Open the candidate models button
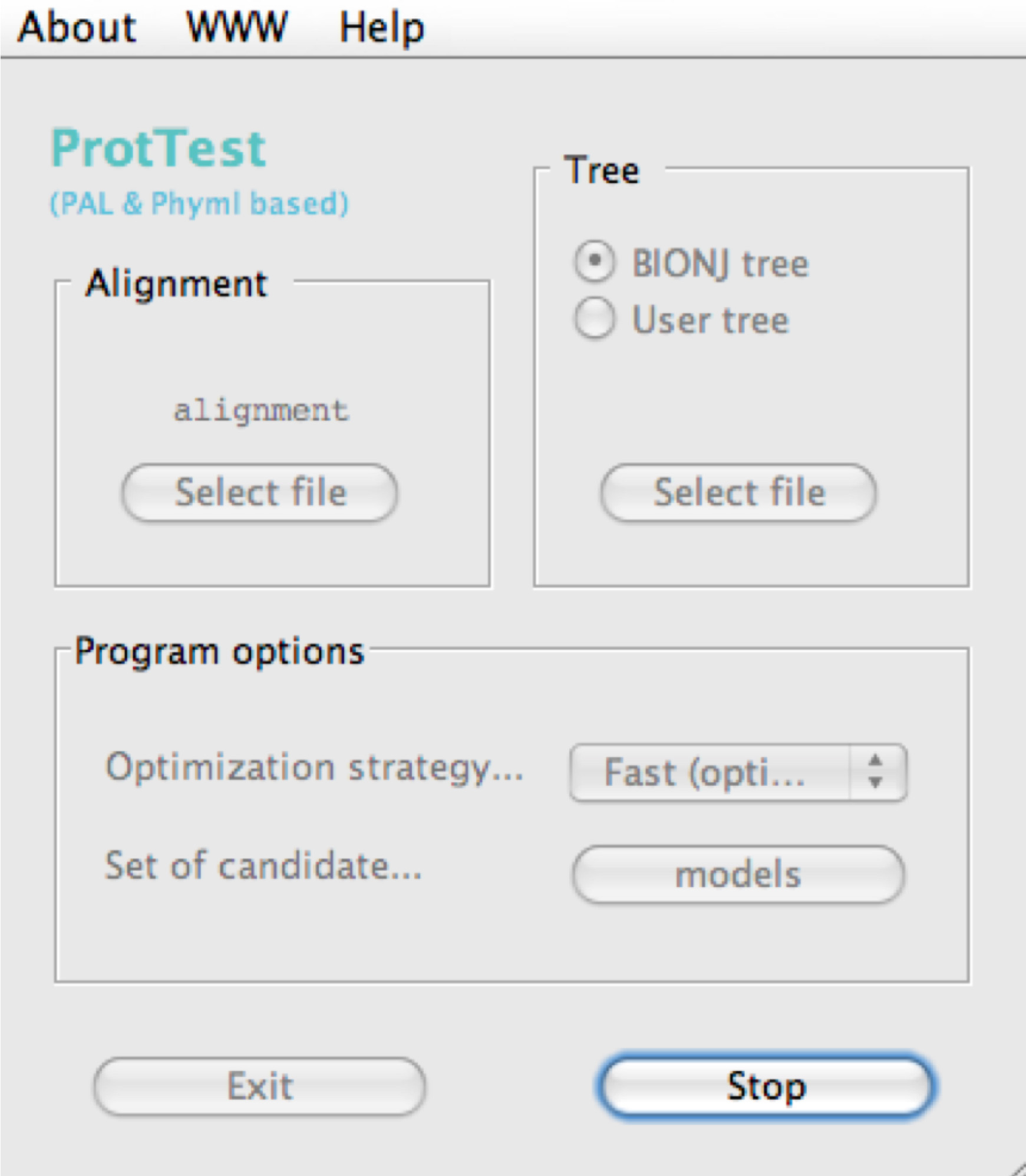The height and width of the screenshot is (1176, 1026). pyautogui.click(x=738, y=874)
